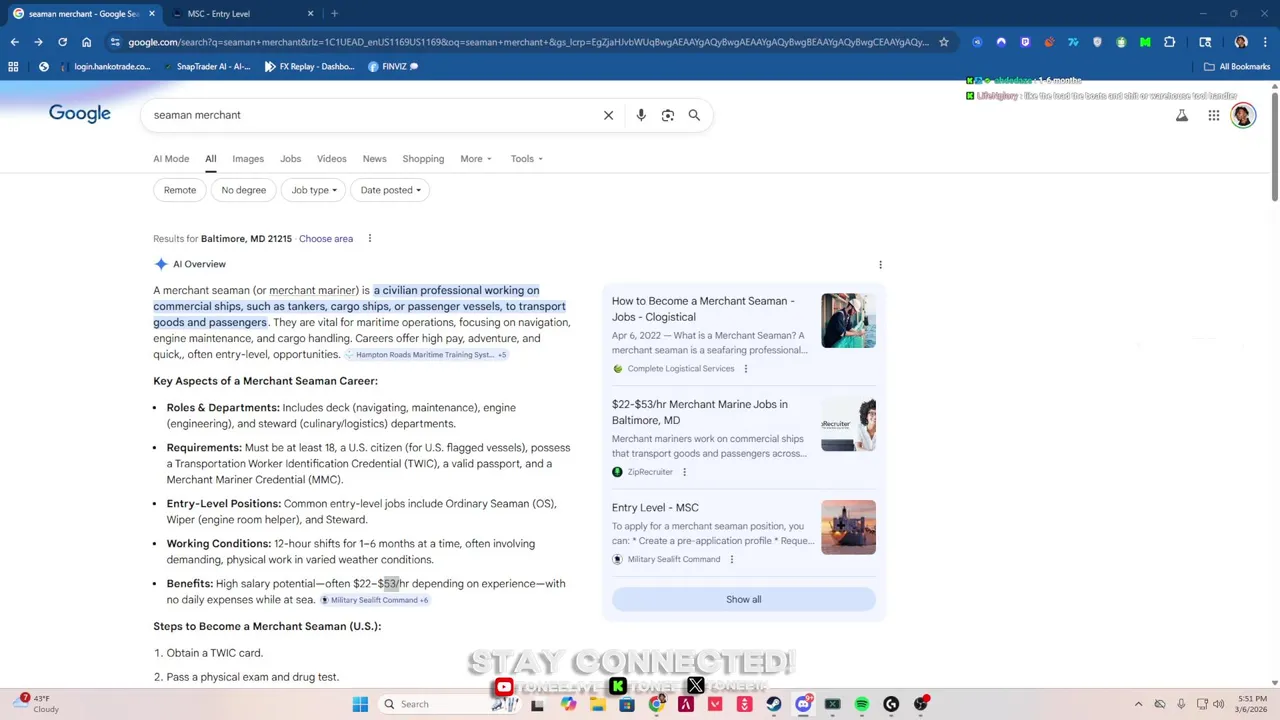This screenshot has height=720, width=1280.
Task: Open the bookmarks apps grid icon
Action: [x=13, y=66]
